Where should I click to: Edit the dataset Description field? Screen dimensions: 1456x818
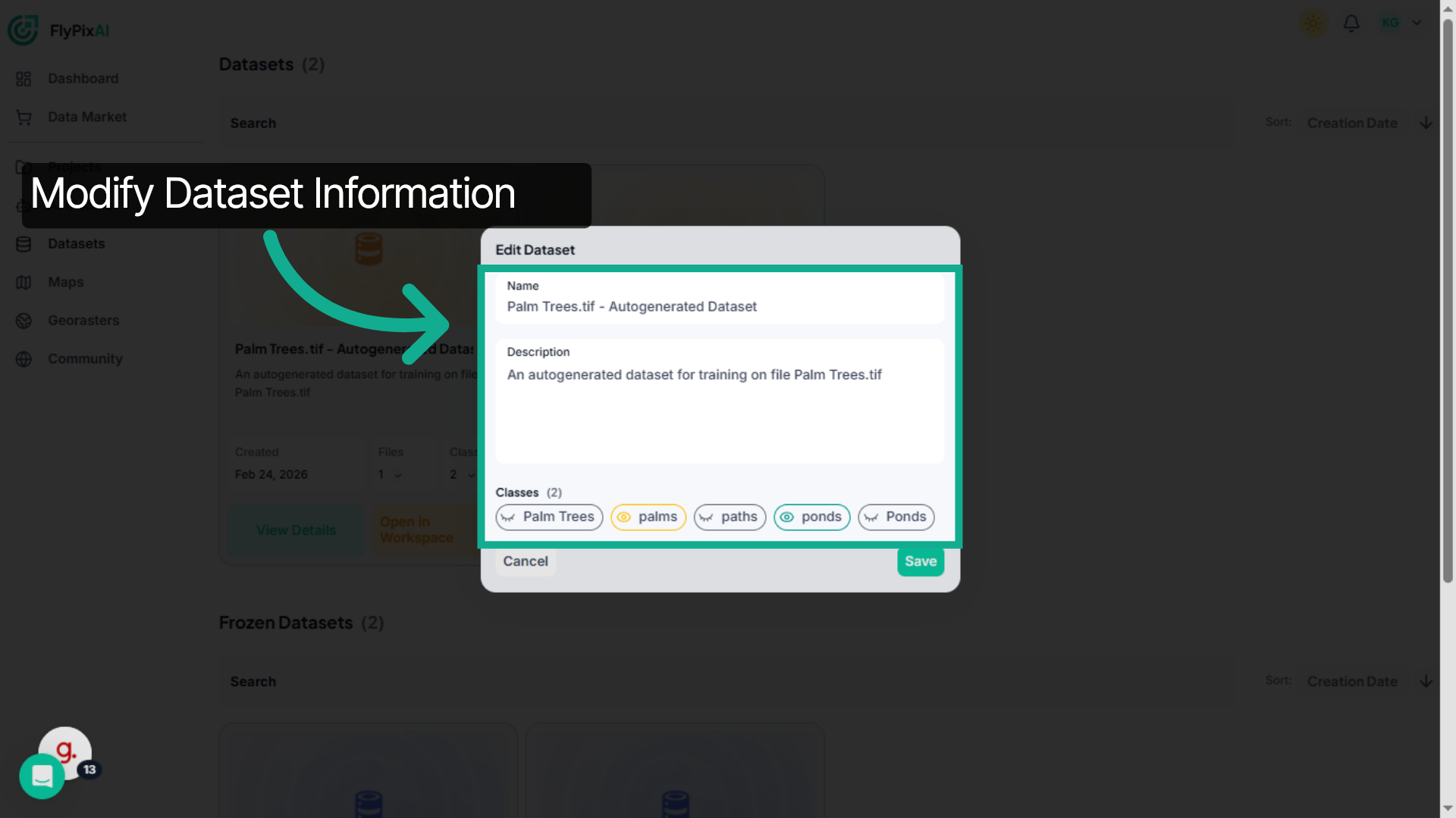coord(720,401)
